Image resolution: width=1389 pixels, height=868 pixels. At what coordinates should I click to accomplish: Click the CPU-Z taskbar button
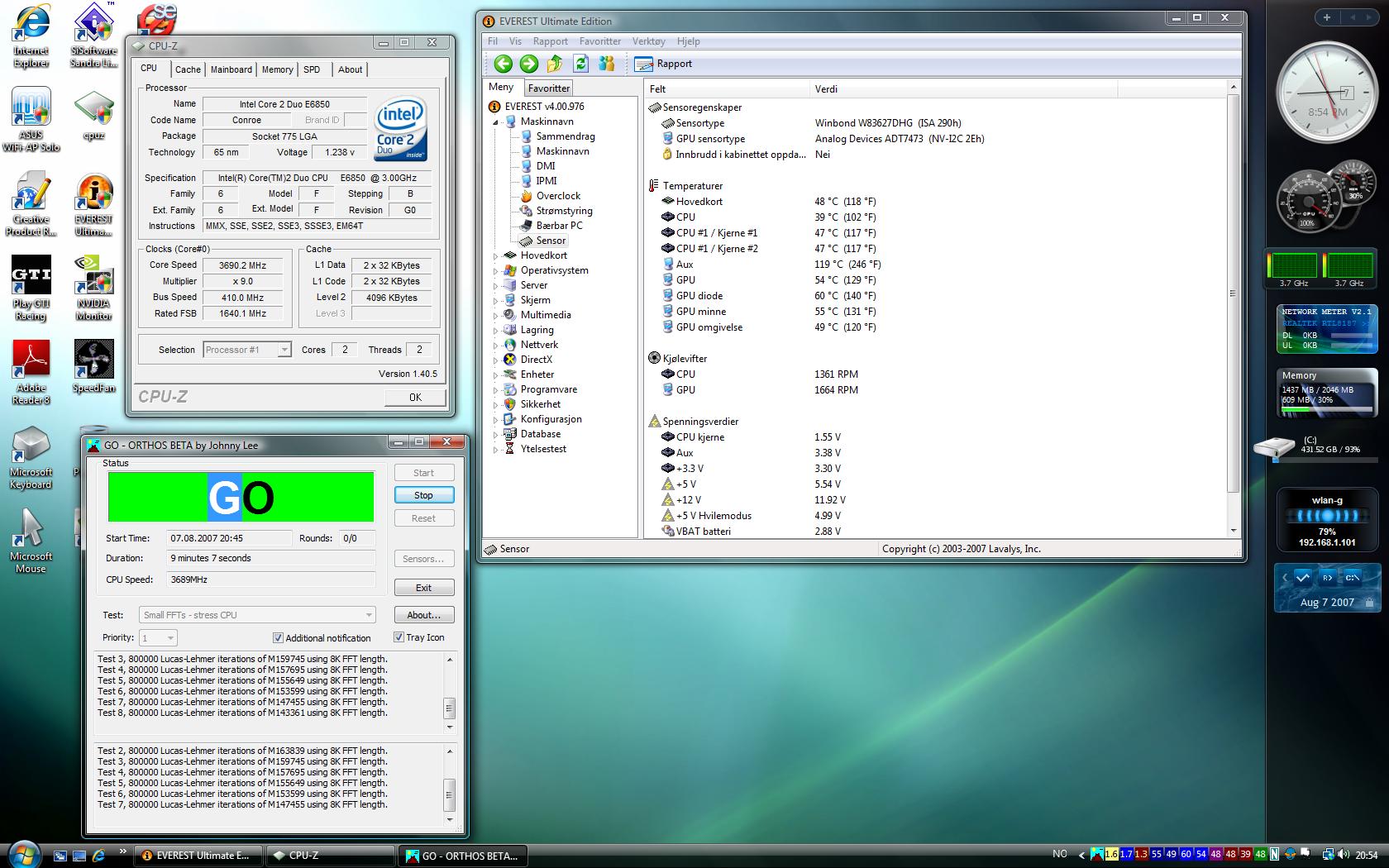point(331,856)
